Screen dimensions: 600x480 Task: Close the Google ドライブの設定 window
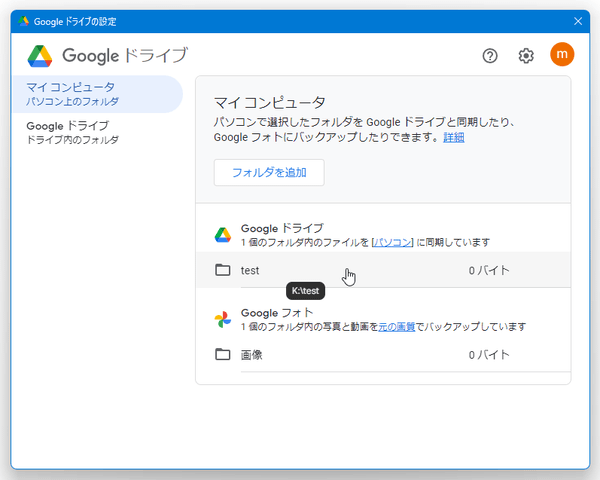578,21
